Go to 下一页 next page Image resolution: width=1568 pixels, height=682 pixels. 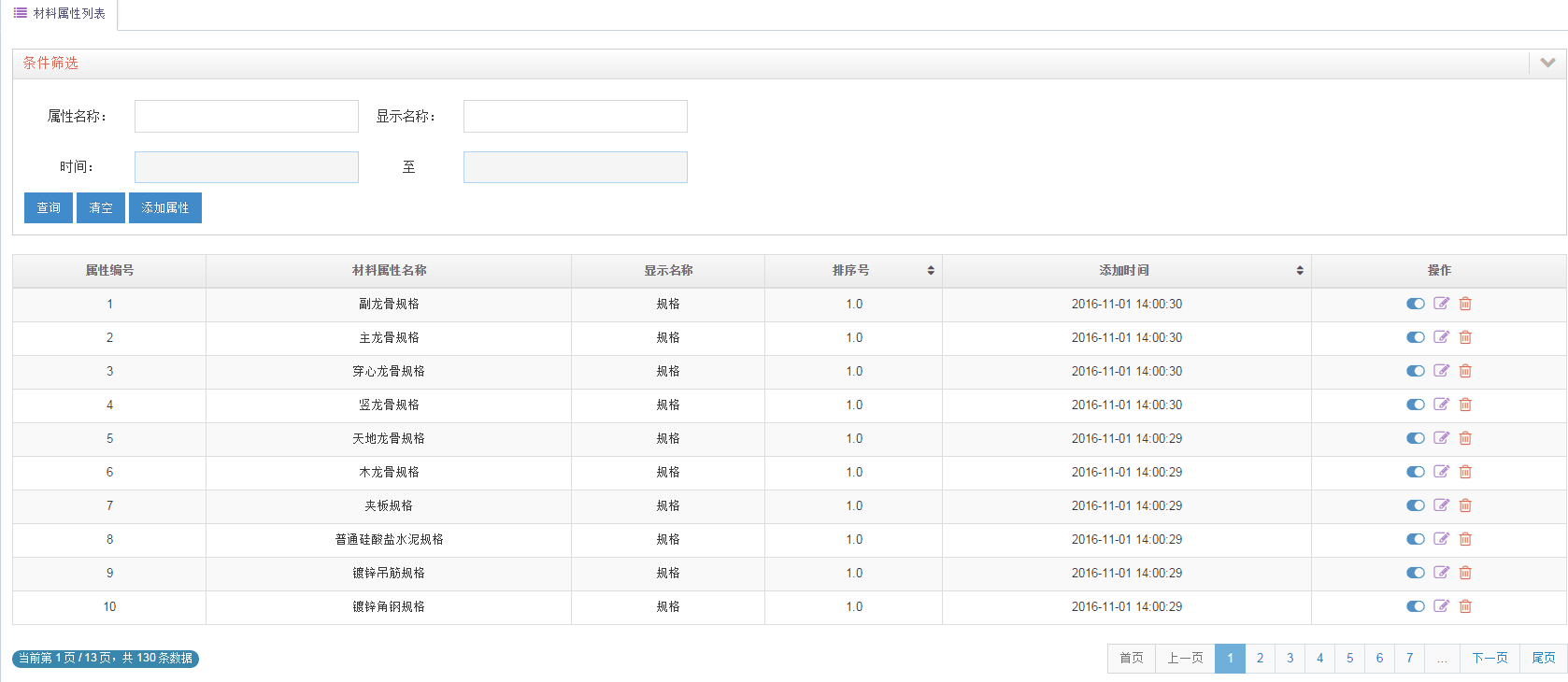(1490, 658)
